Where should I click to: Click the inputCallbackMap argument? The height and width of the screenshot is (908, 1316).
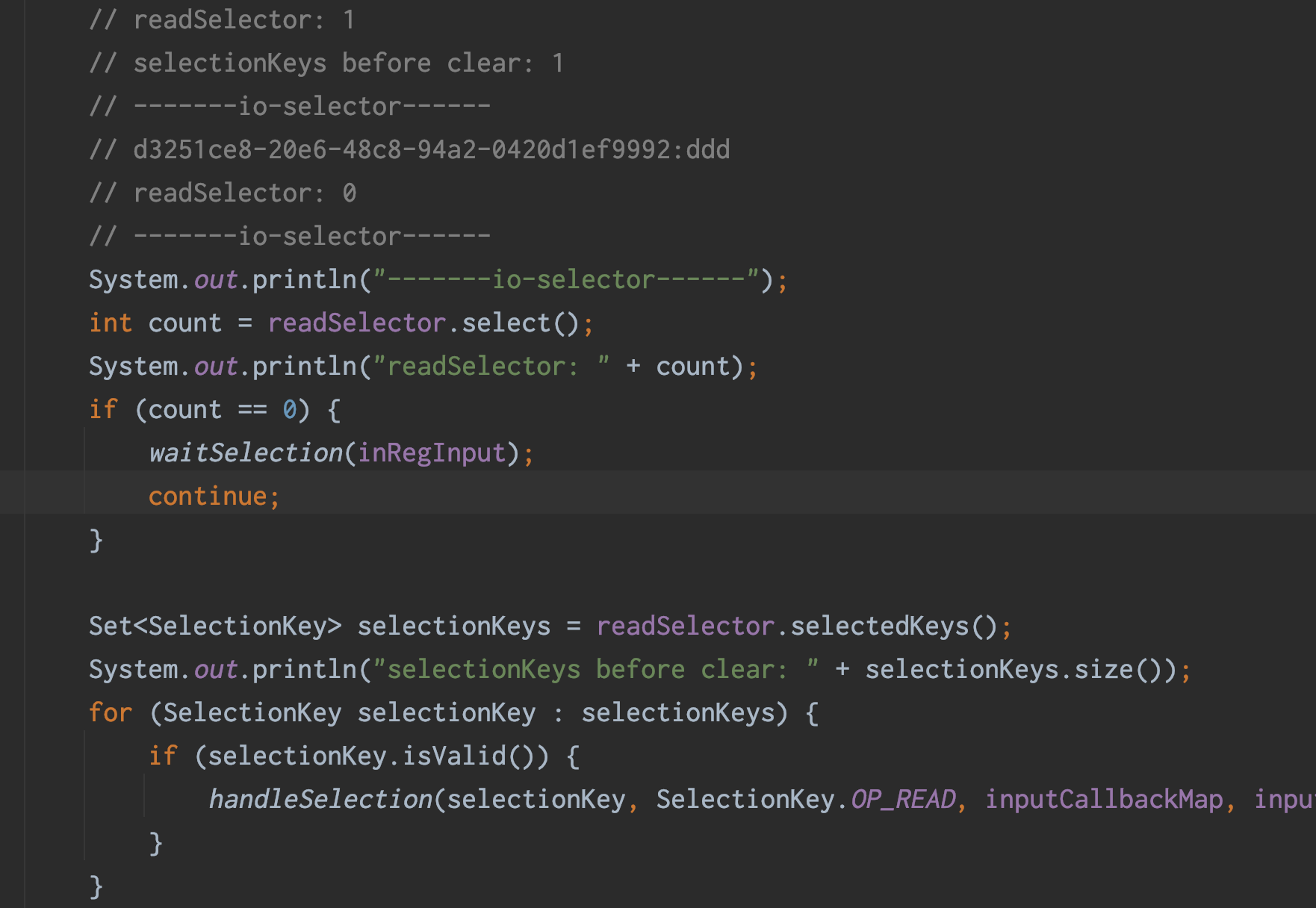[1104, 800]
